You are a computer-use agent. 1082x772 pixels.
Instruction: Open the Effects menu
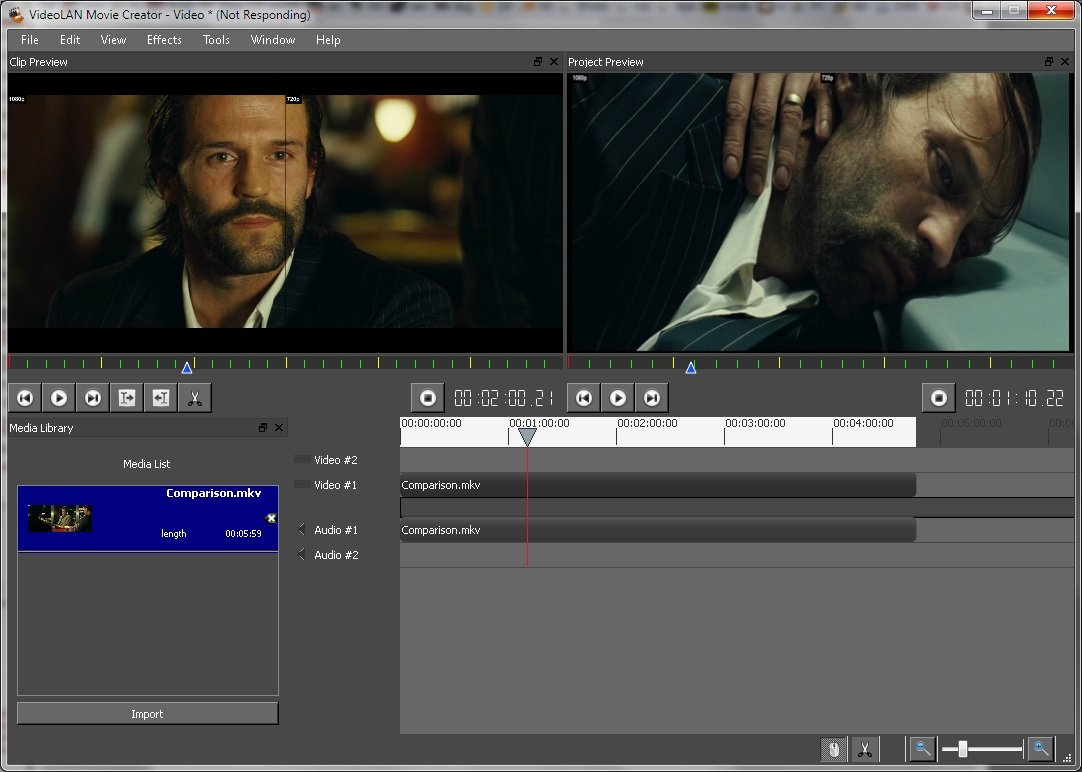point(164,40)
